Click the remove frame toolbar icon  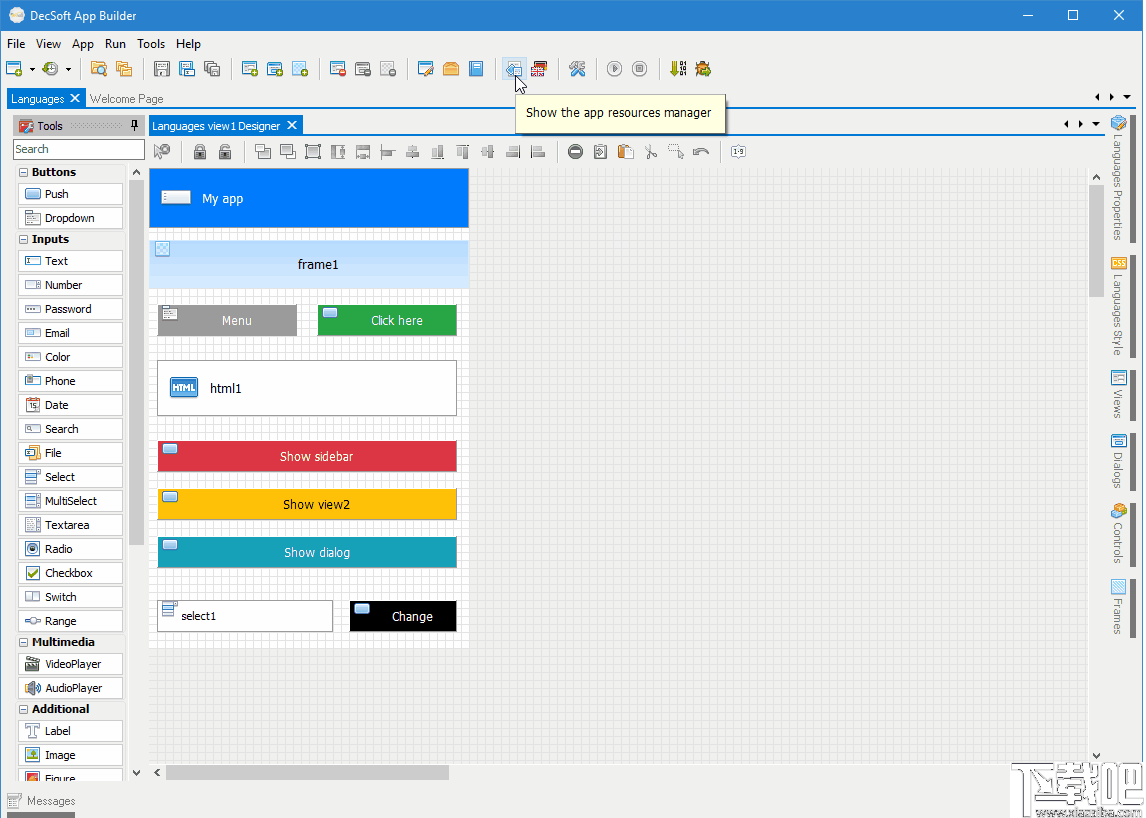388,69
